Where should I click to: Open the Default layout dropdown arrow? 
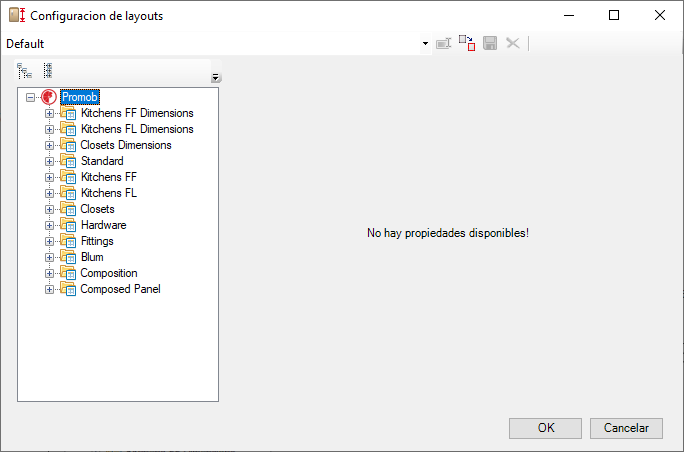[x=425, y=44]
